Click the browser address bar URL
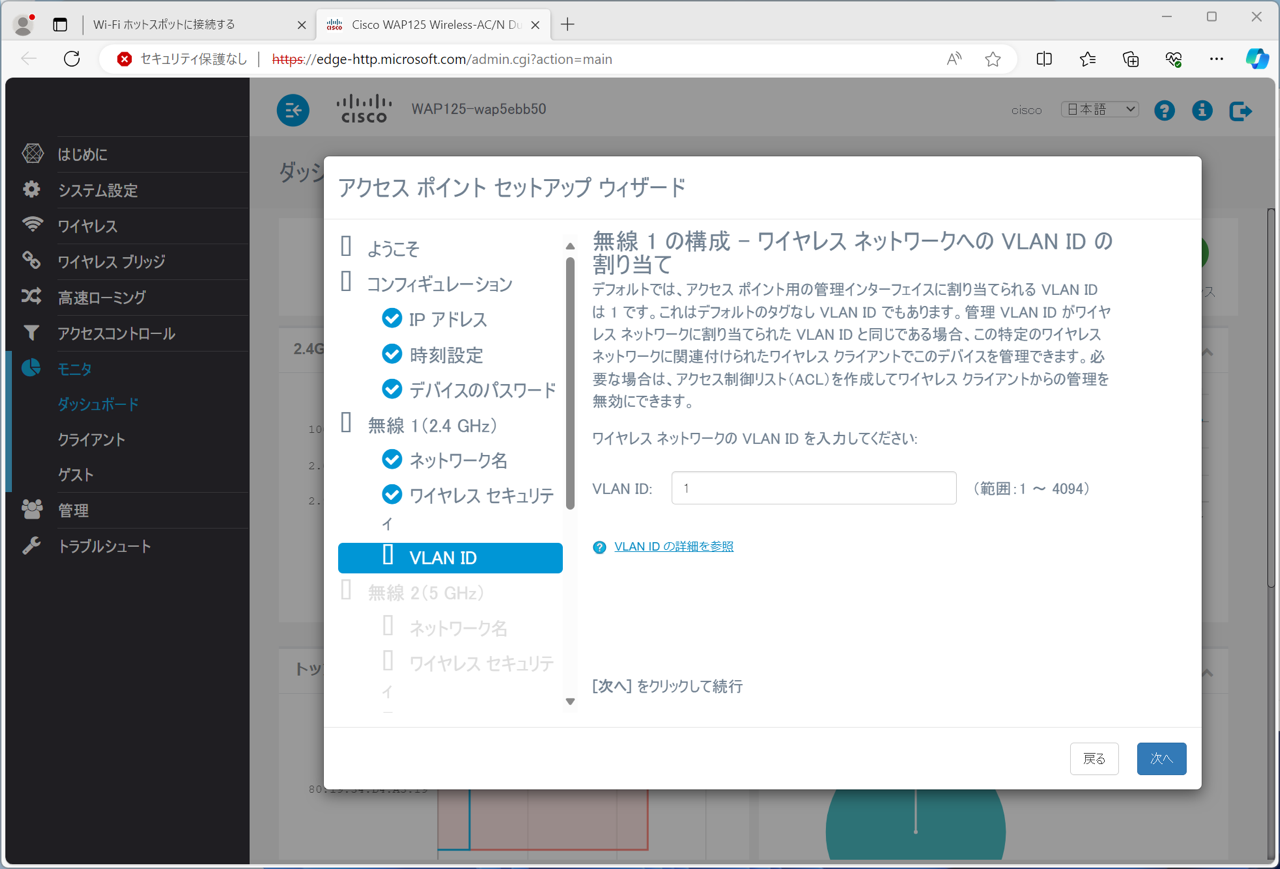The width and height of the screenshot is (1280, 869). [442, 59]
